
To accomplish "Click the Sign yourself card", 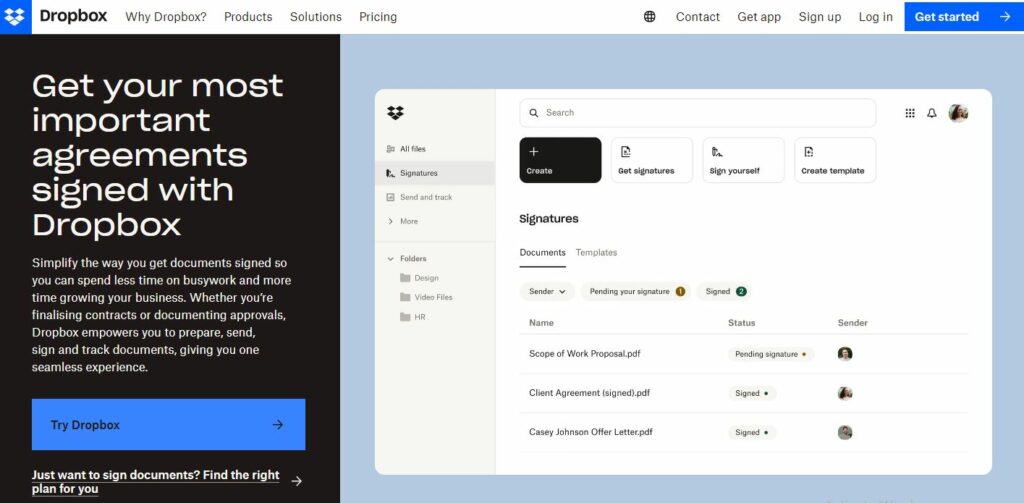I will coord(743,160).
